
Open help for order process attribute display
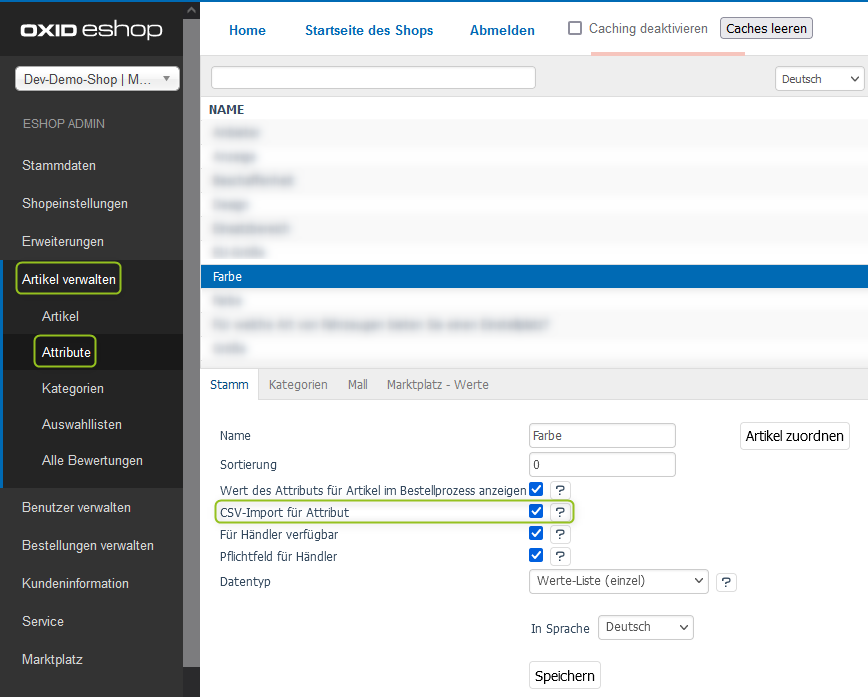point(560,490)
